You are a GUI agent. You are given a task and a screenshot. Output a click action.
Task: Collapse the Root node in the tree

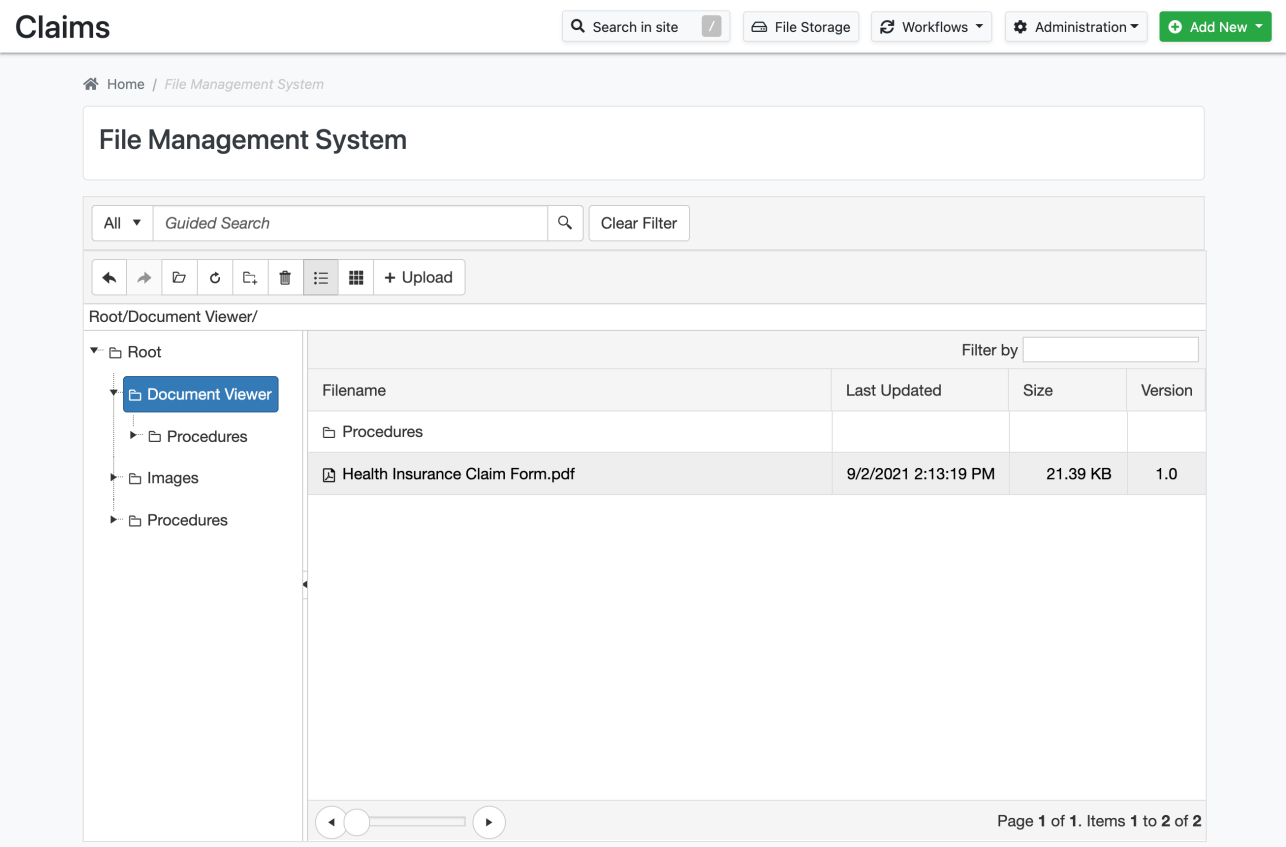(x=94, y=351)
